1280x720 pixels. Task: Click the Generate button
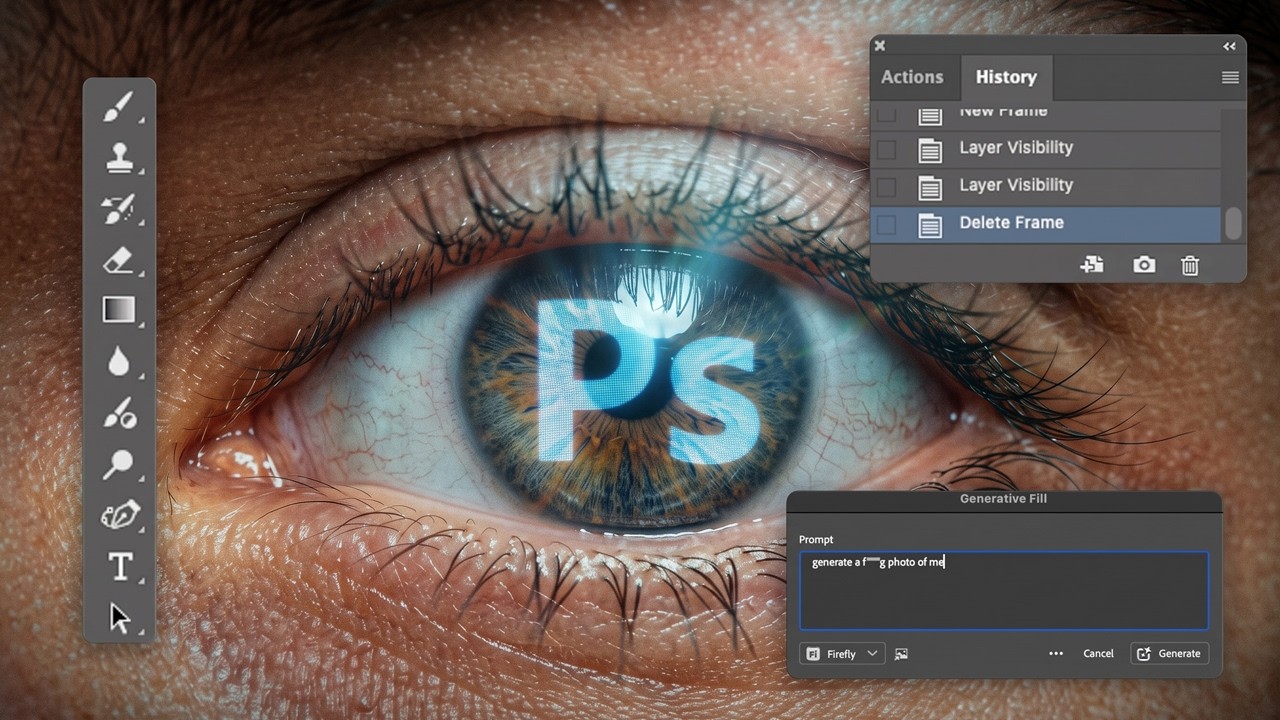point(1169,654)
